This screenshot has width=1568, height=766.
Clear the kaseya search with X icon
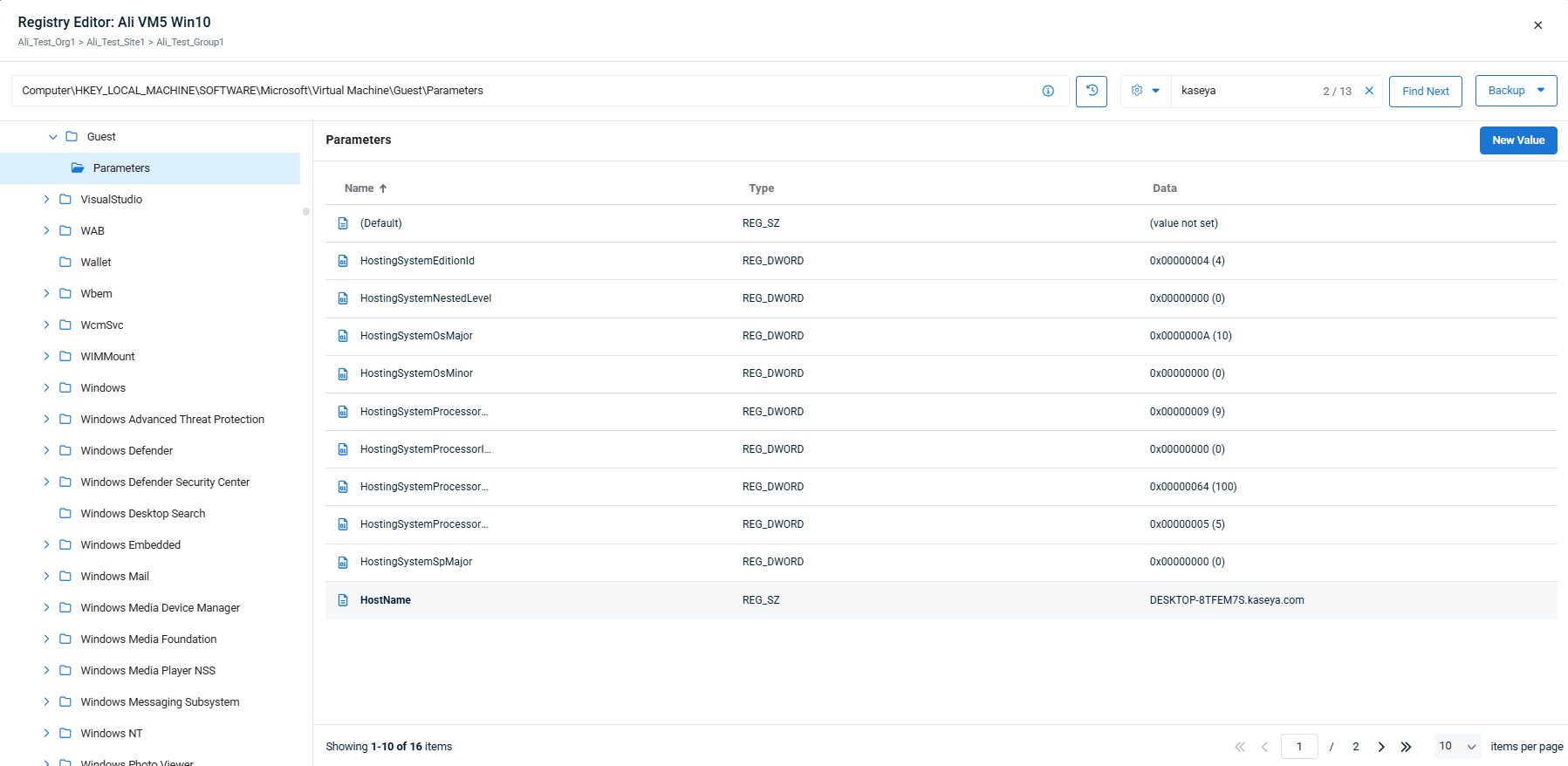coord(1369,91)
